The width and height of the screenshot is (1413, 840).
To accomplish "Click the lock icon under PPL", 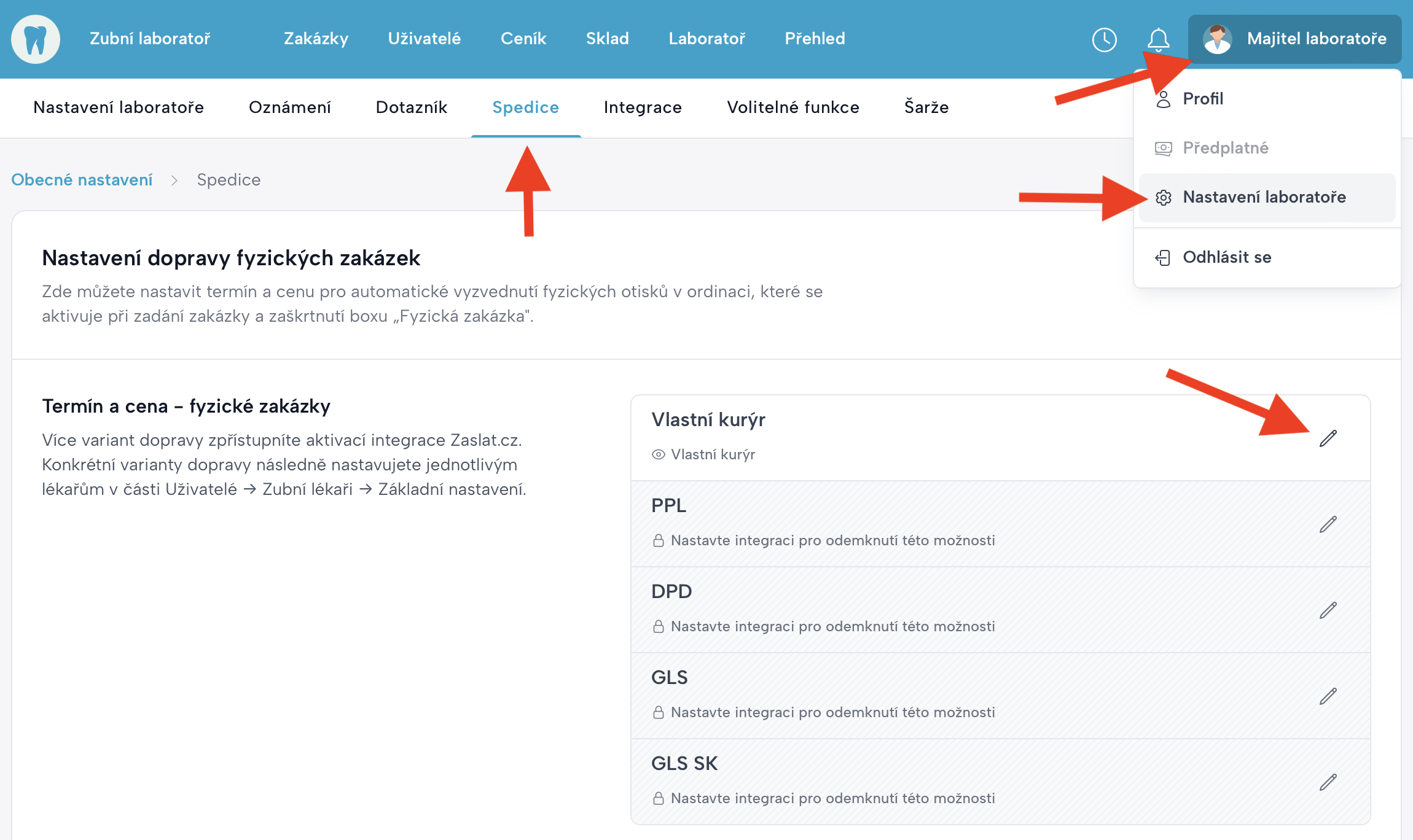I will click(x=658, y=541).
